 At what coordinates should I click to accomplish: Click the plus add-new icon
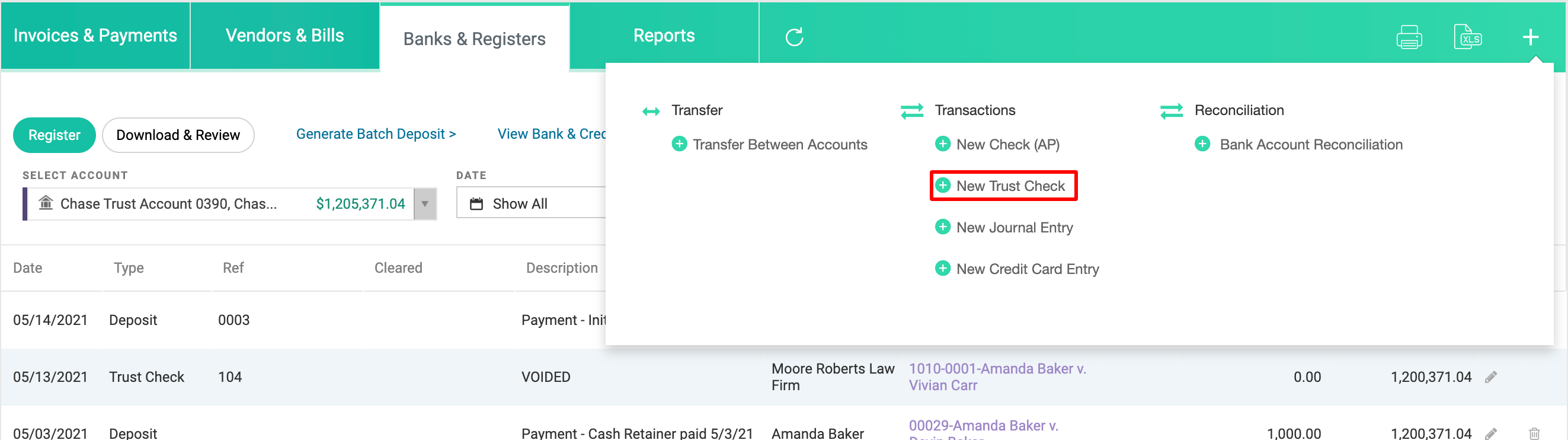pos(1530,37)
